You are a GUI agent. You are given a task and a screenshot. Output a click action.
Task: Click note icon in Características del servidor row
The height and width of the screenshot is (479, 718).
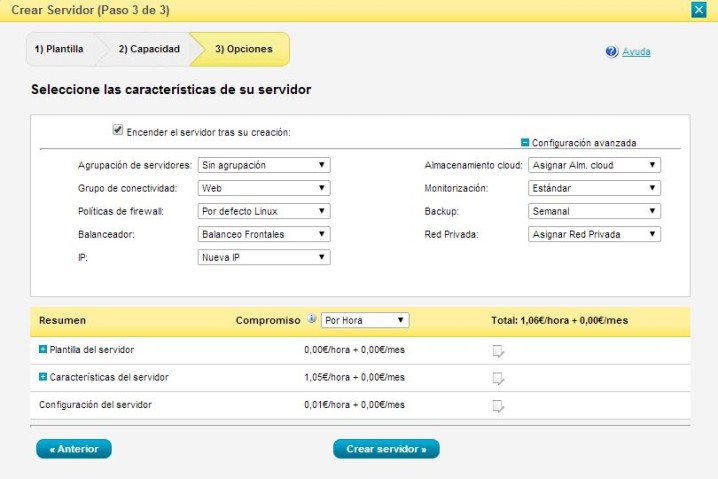pos(498,378)
